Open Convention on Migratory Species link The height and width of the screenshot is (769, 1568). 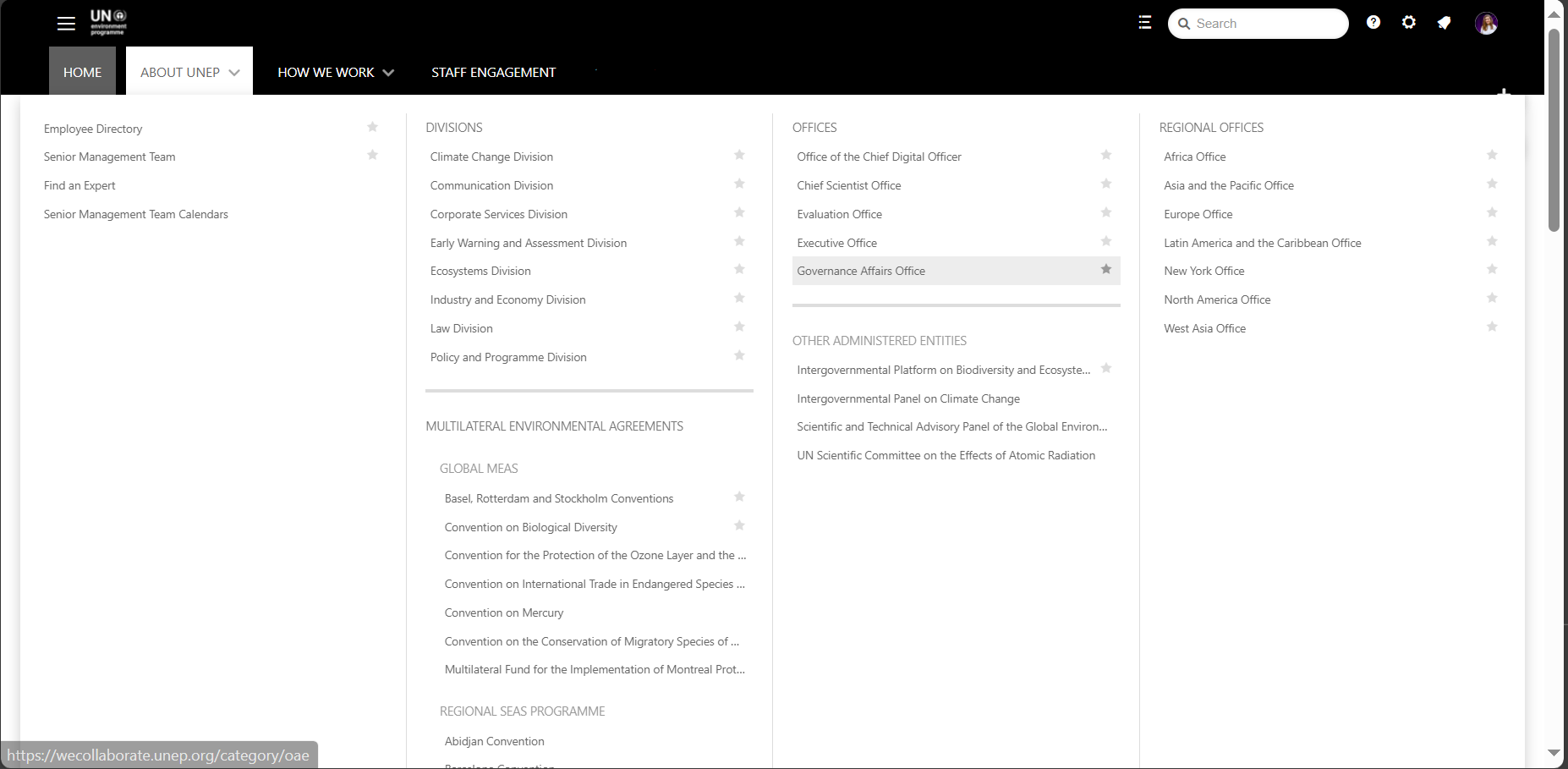(x=592, y=641)
